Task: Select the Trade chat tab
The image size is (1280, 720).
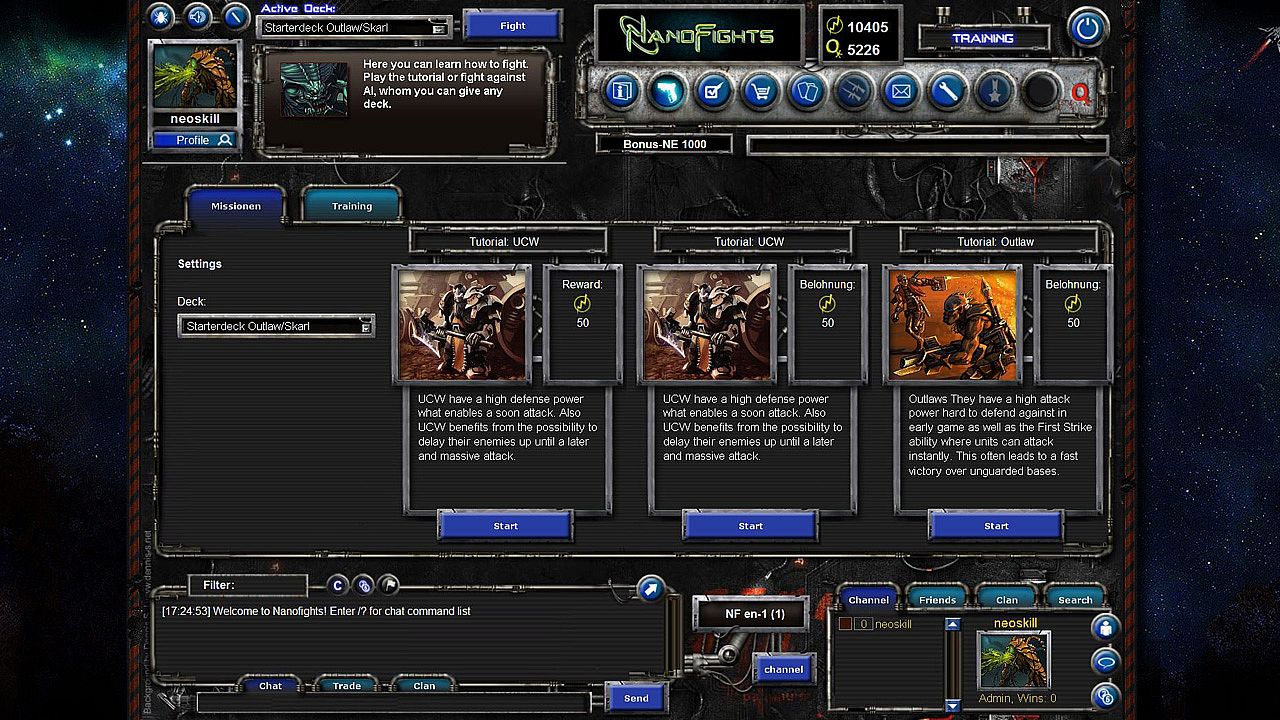Action: coord(347,686)
